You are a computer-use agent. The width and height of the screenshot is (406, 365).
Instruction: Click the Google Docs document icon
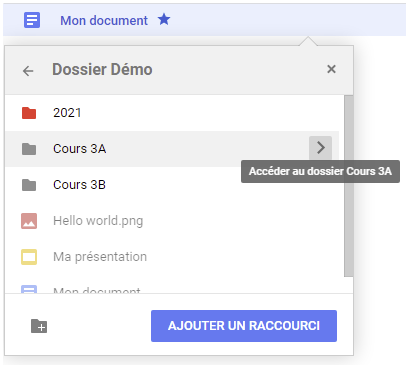point(32,20)
